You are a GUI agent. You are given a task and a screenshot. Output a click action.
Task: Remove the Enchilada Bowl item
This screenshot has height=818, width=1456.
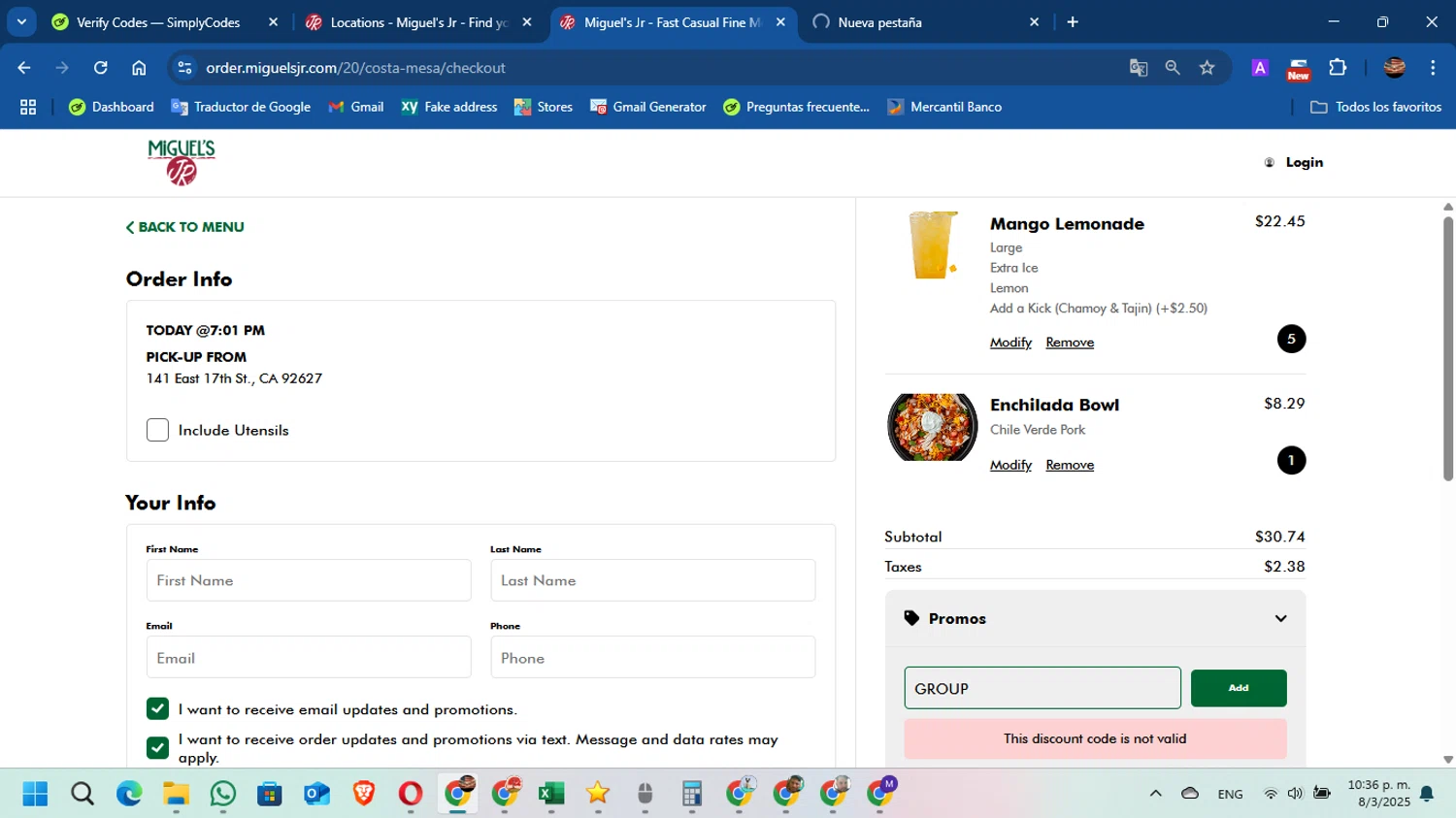click(x=1070, y=465)
